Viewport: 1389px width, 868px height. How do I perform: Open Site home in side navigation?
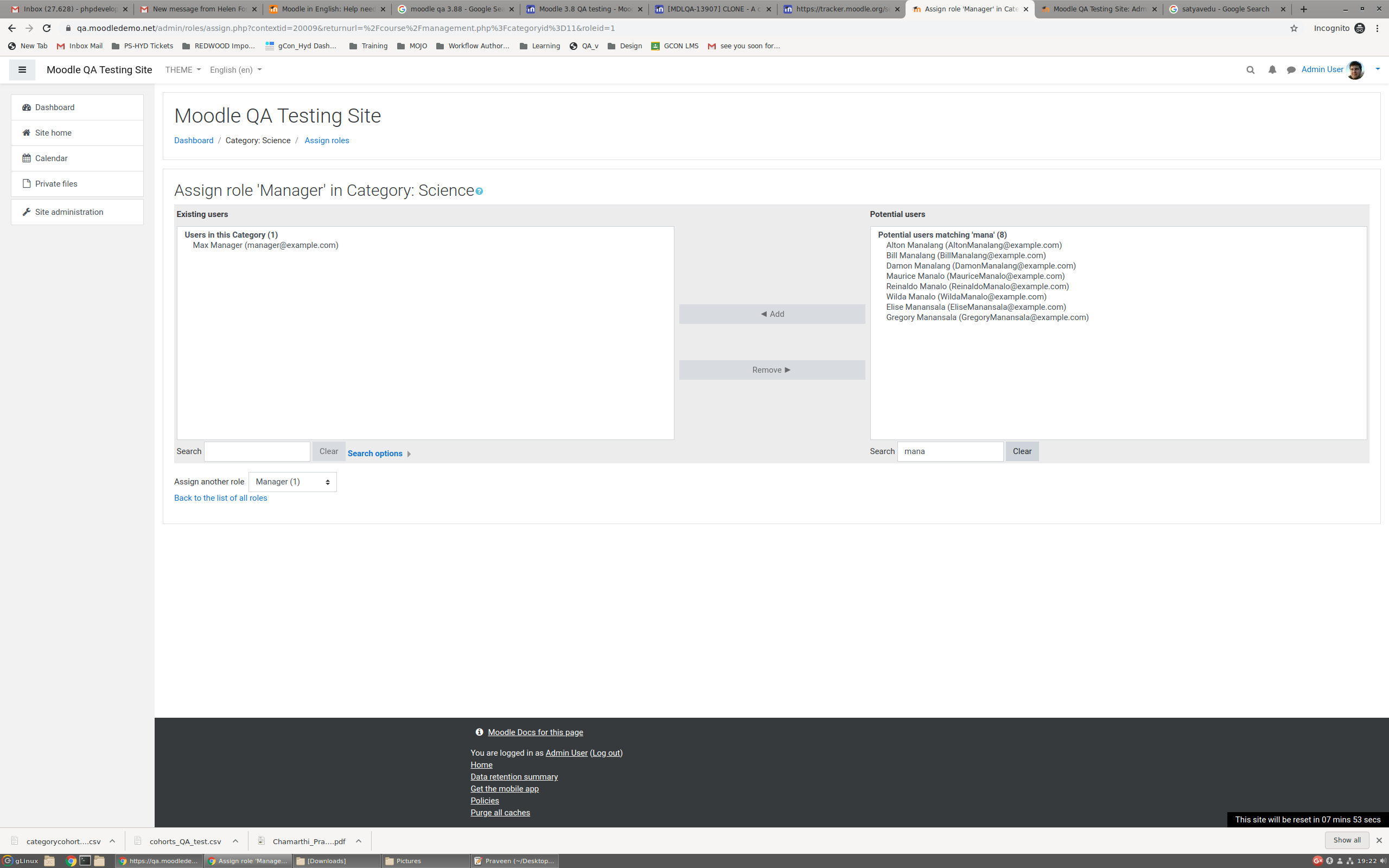pos(77,132)
